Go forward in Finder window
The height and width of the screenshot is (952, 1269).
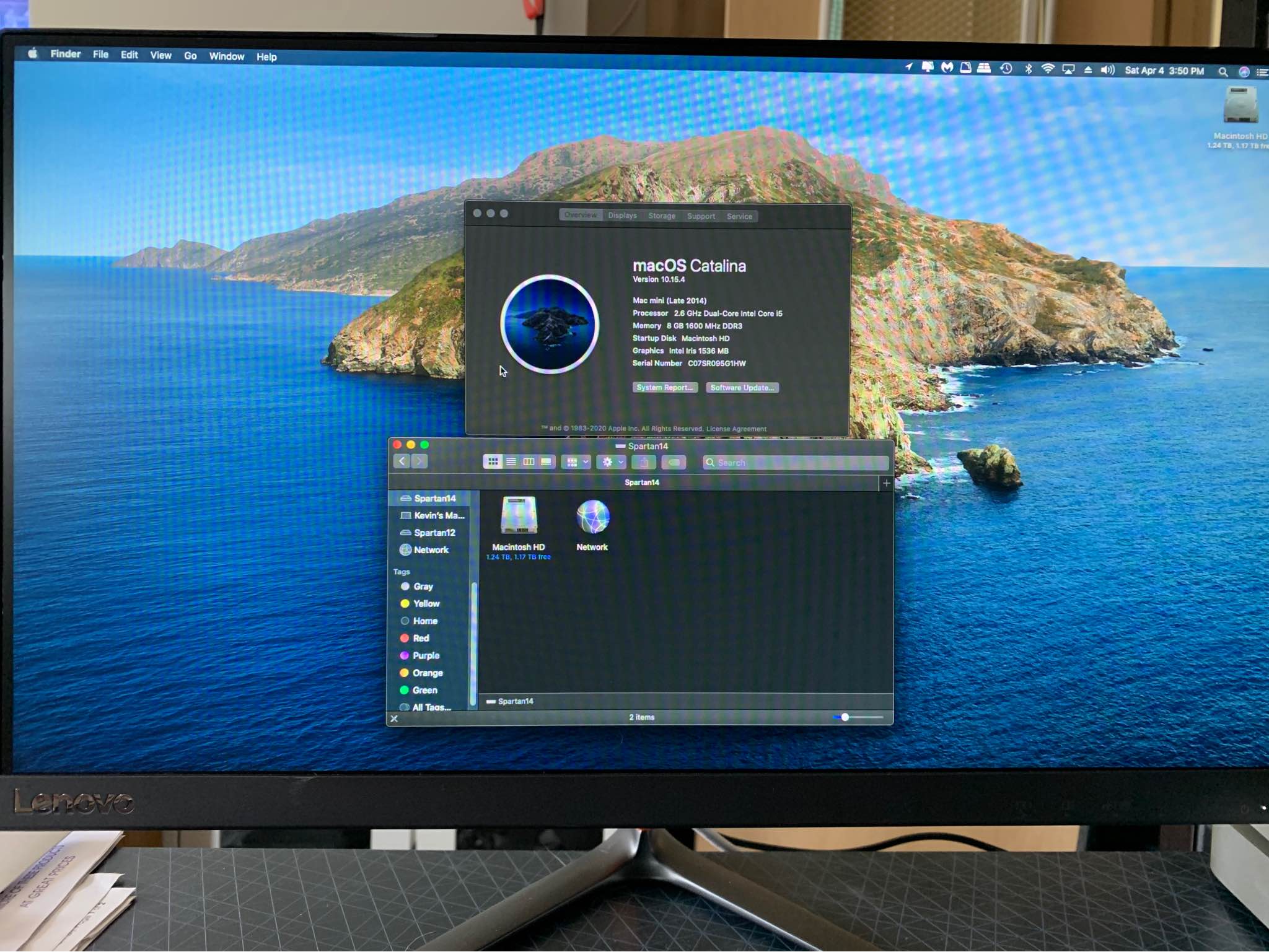419,461
